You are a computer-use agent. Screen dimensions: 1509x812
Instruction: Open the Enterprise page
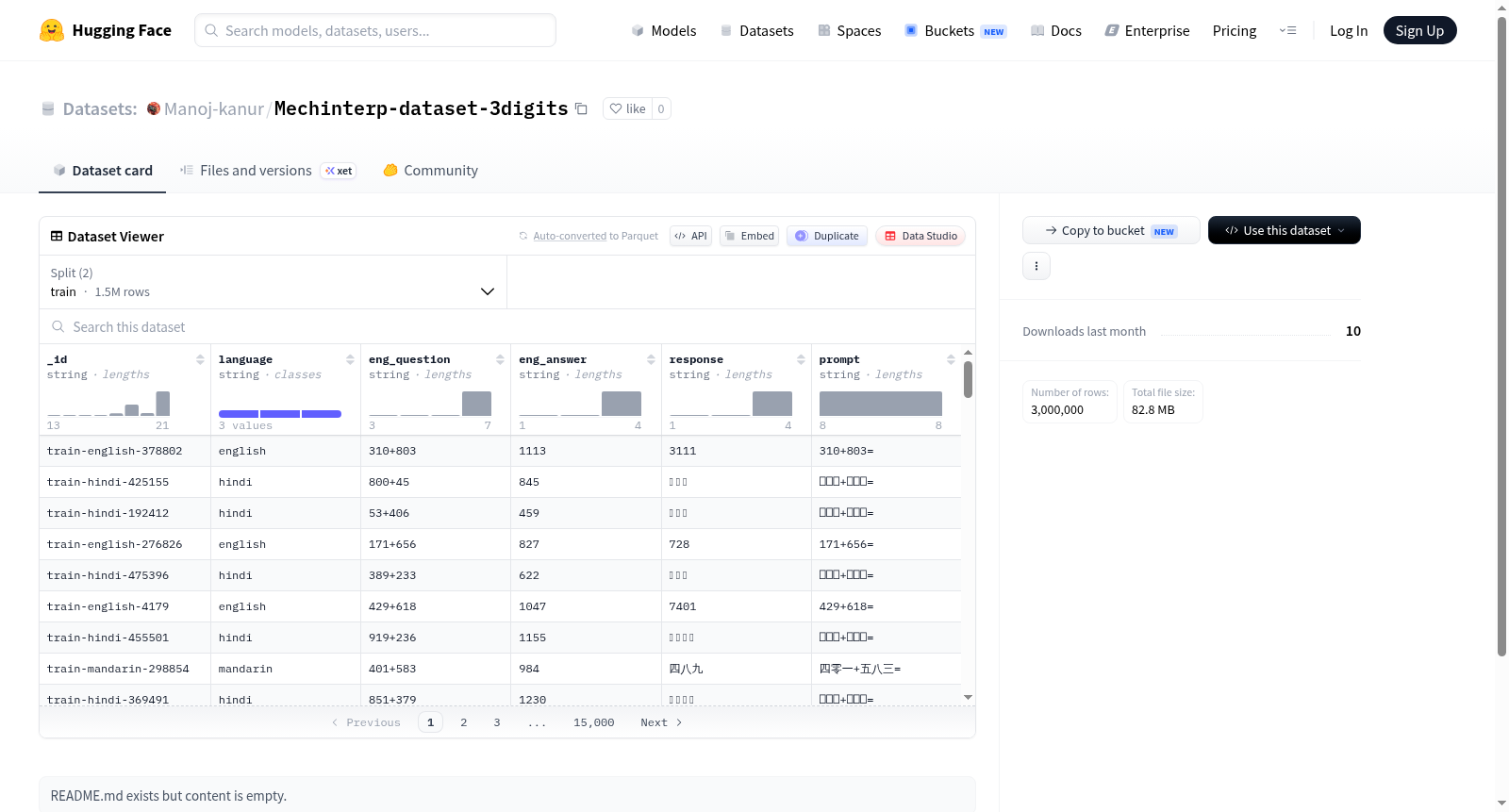click(x=1147, y=31)
